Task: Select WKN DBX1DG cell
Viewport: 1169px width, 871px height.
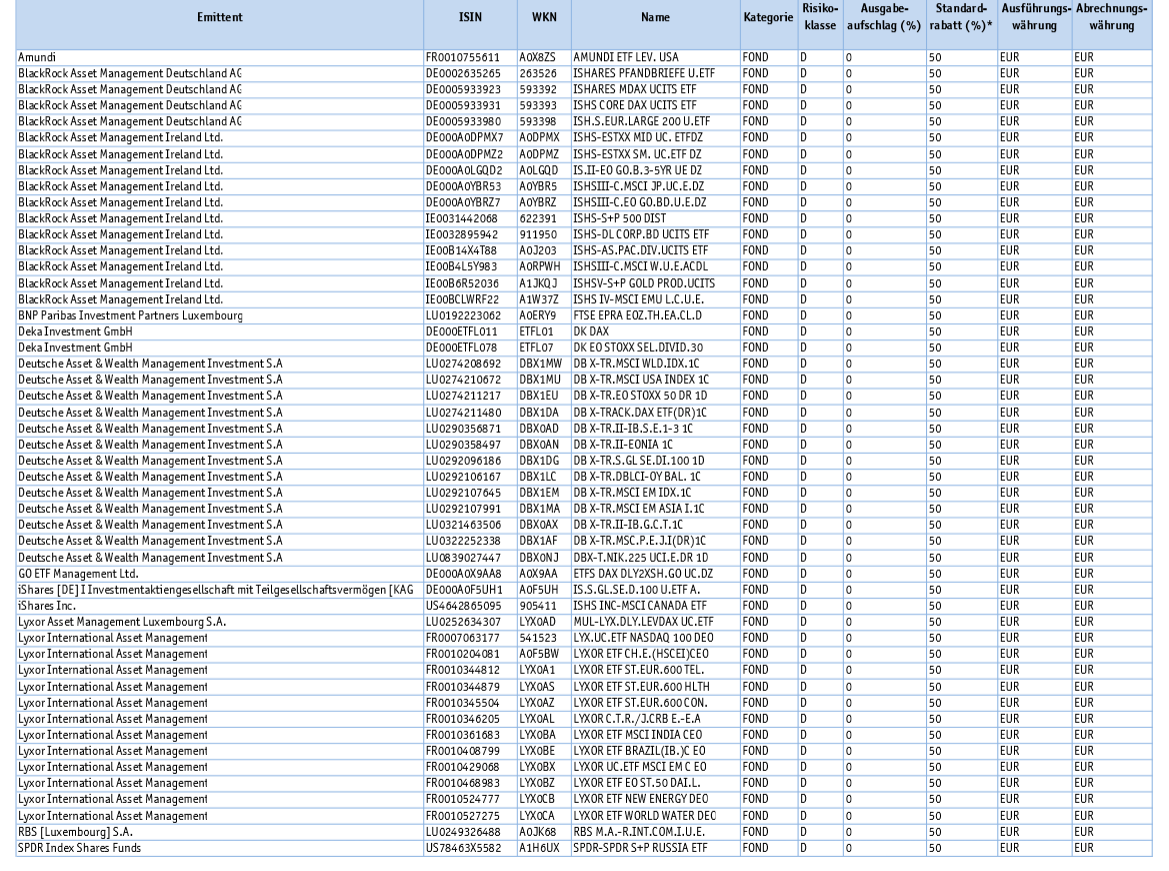Action: point(544,461)
